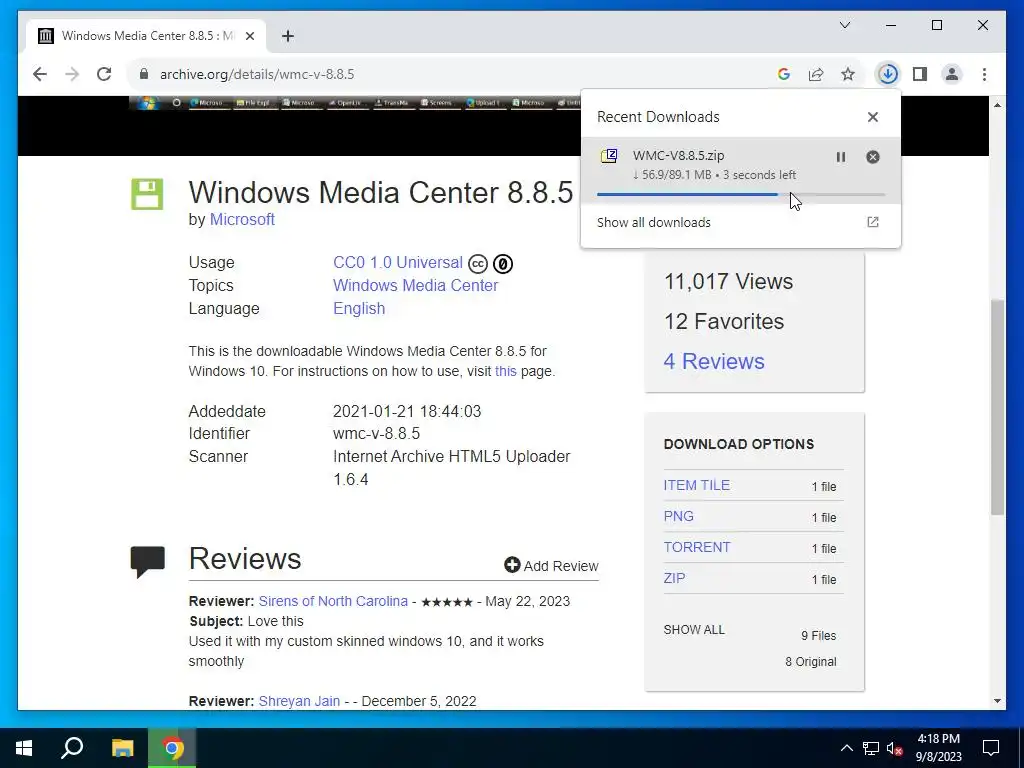Follow the 'this' instructions page link
This screenshot has width=1024, height=768.
(x=505, y=371)
